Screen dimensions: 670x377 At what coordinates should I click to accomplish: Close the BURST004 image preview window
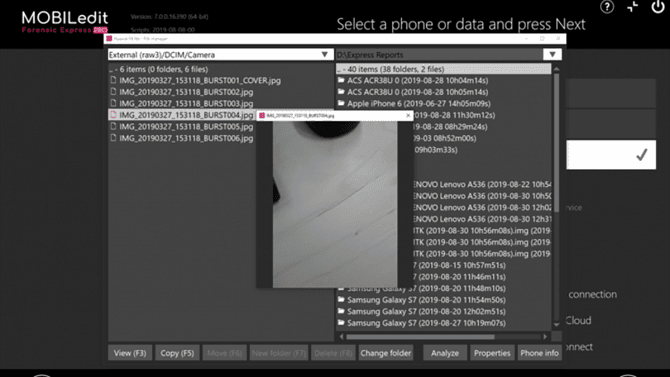coord(408,115)
